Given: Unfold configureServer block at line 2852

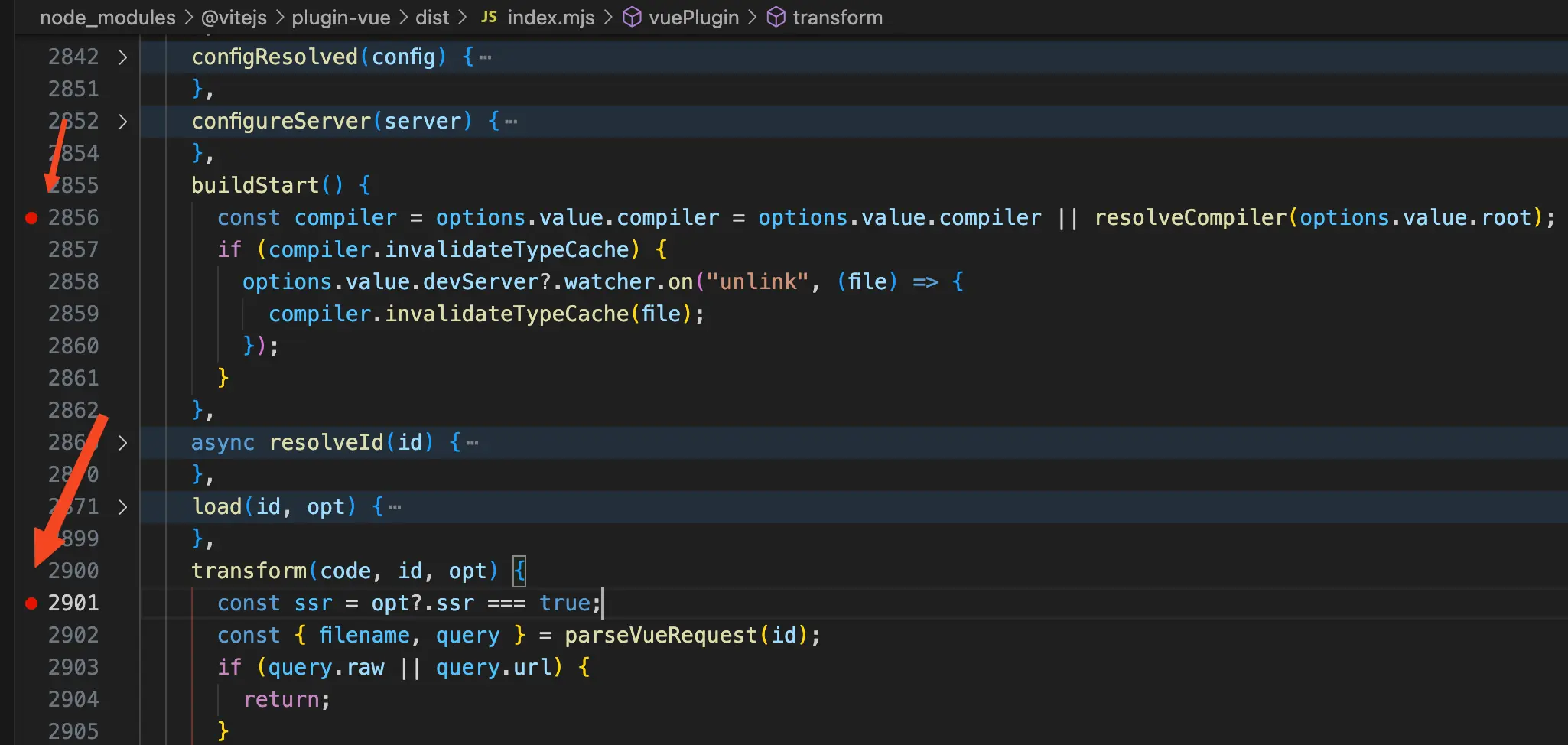Looking at the screenshot, I should pyautogui.click(x=122, y=122).
